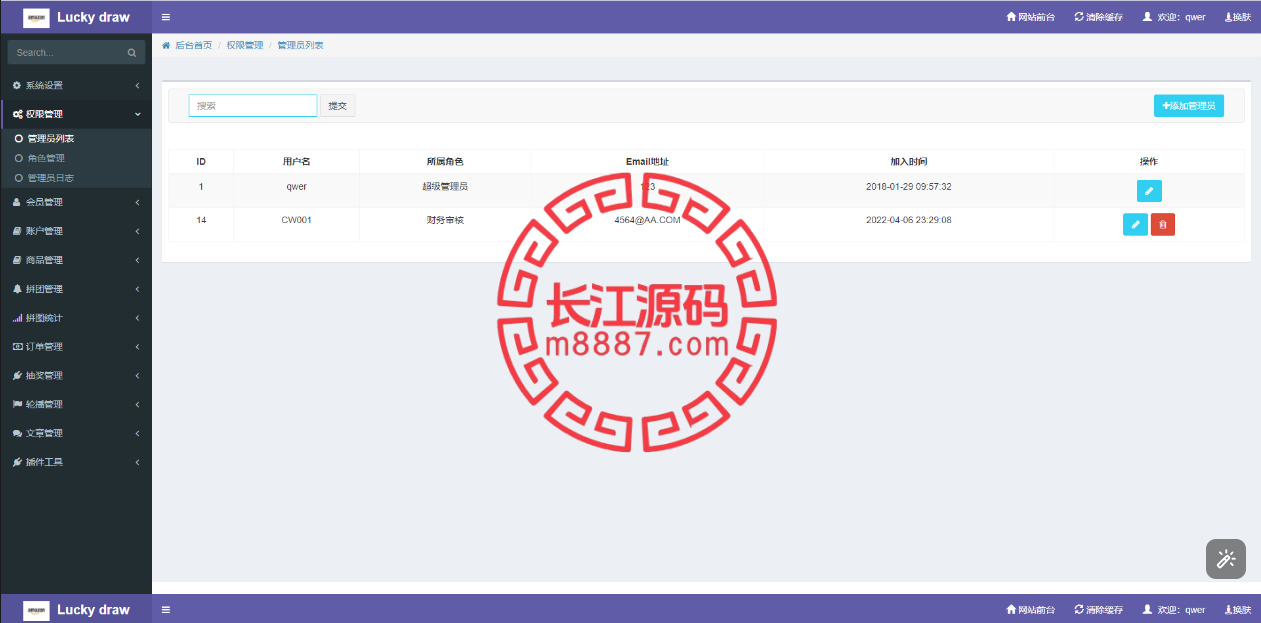This screenshot has width=1261, height=623.
Task: Toggle sidebar via top header hamburger icon
Action: [166, 17]
